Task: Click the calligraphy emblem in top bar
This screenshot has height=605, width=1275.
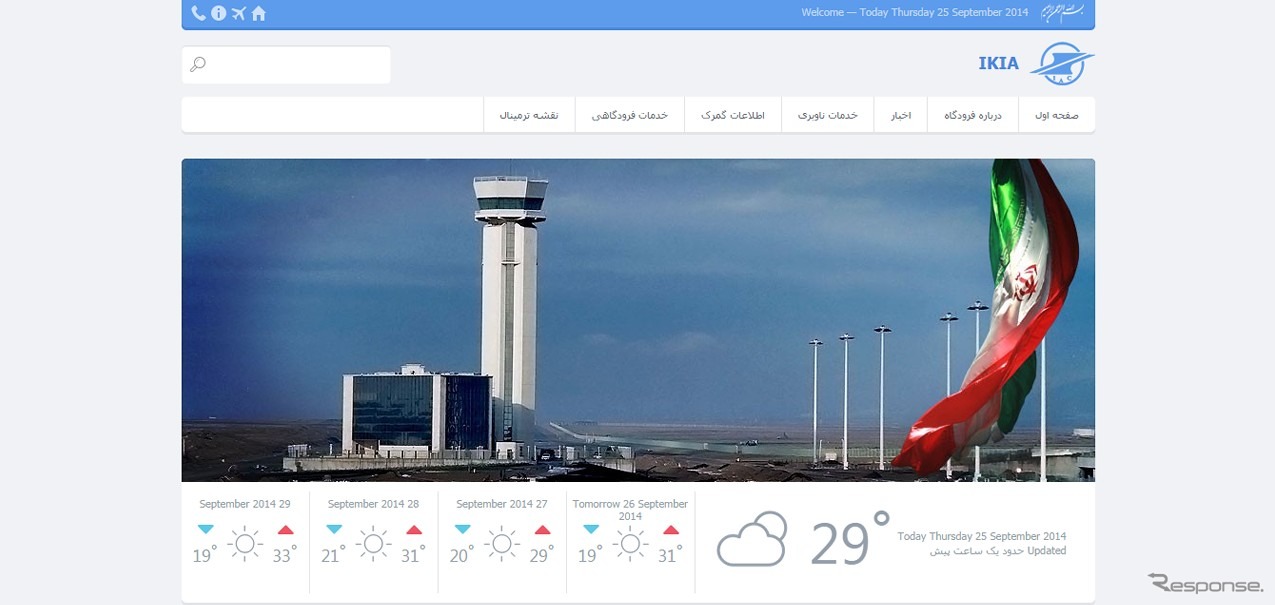Action: point(1063,13)
